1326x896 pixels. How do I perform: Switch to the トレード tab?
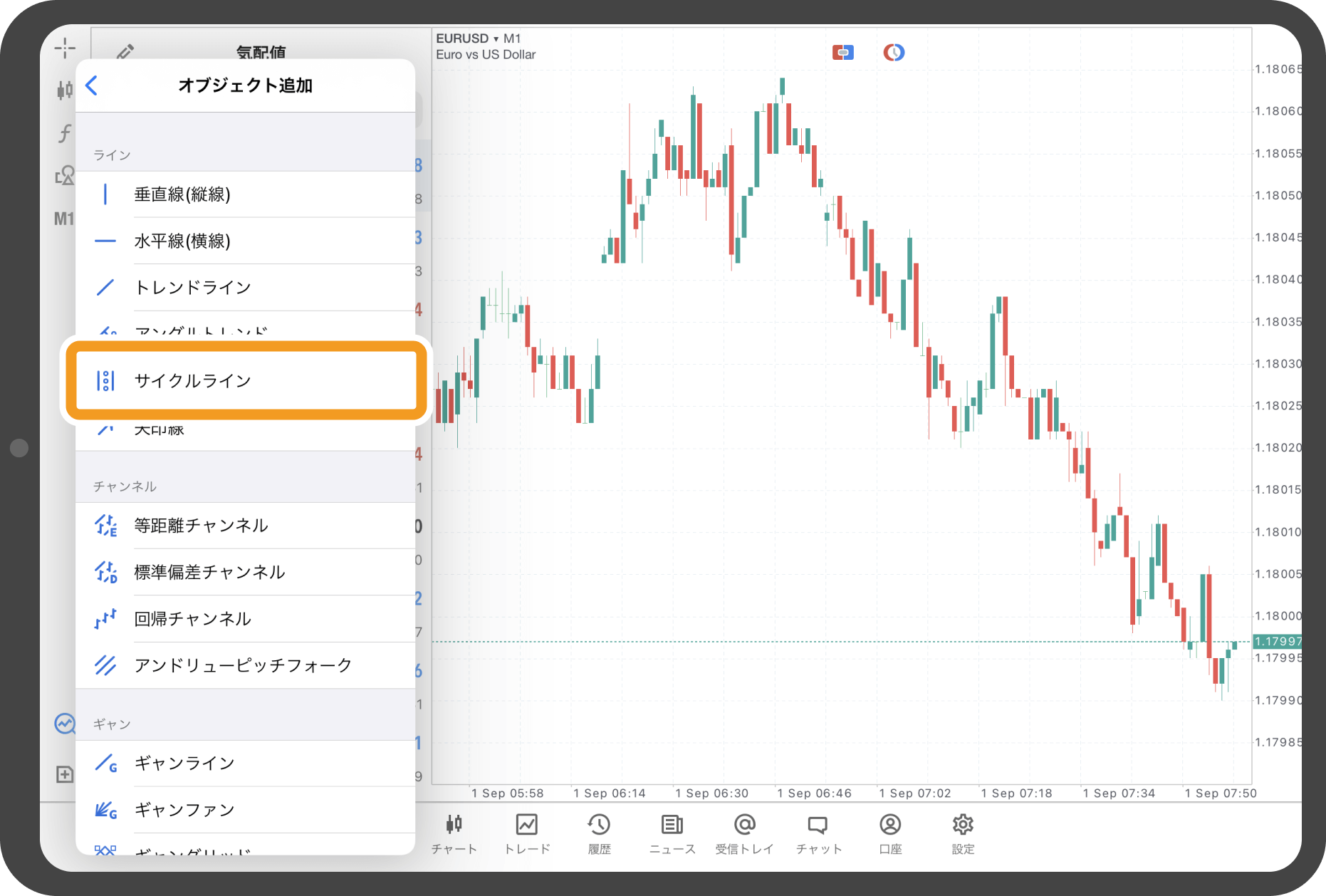click(527, 833)
